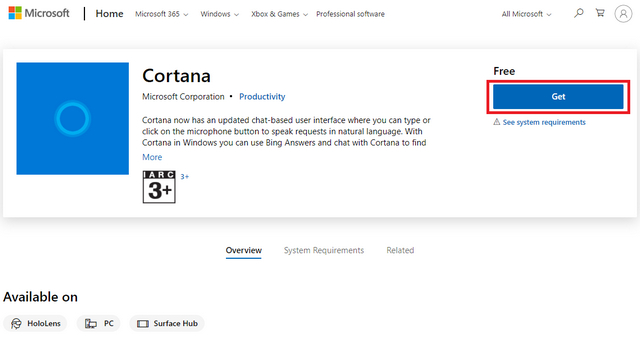
Task: Go to the Home link
Action: pyautogui.click(x=109, y=13)
